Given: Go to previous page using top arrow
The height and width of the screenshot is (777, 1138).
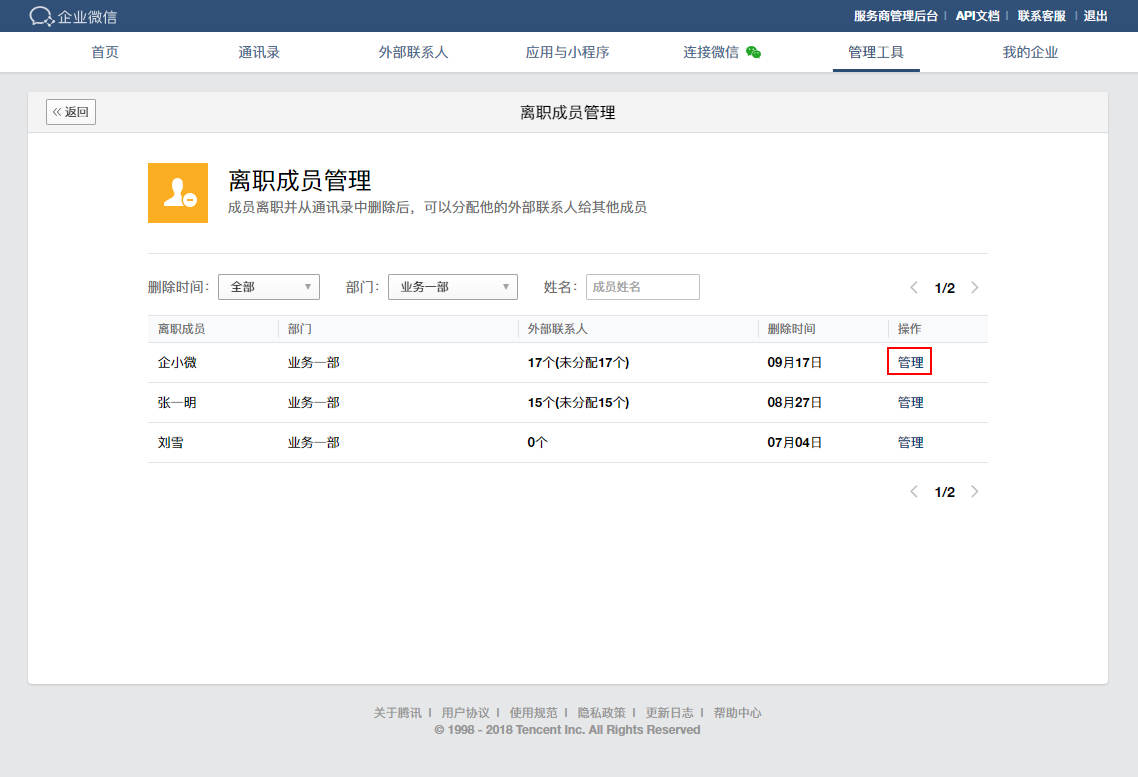Looking at the screenshot, I should (x=914, y=288).
